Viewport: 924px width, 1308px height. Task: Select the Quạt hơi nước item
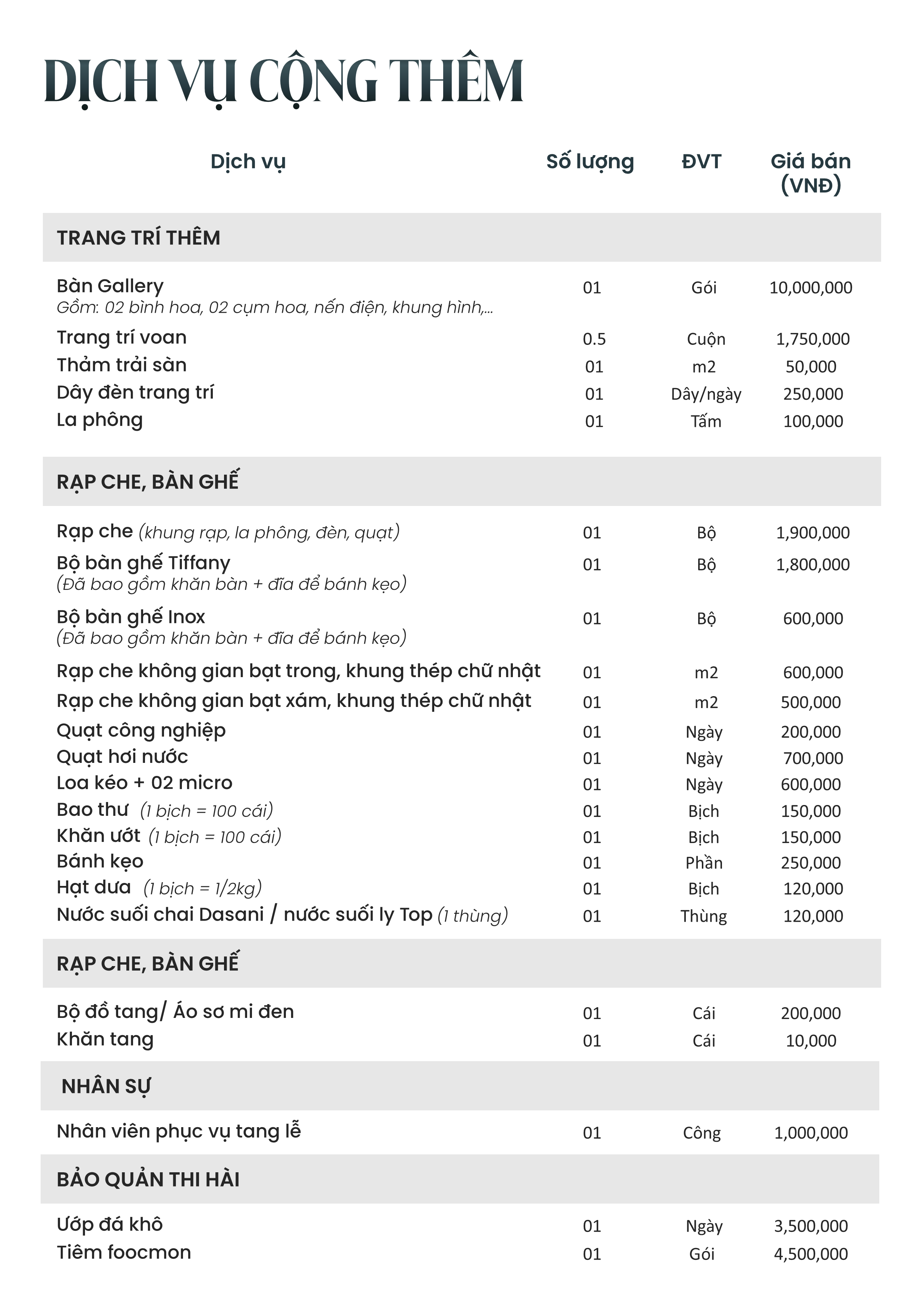click(122, 757)
